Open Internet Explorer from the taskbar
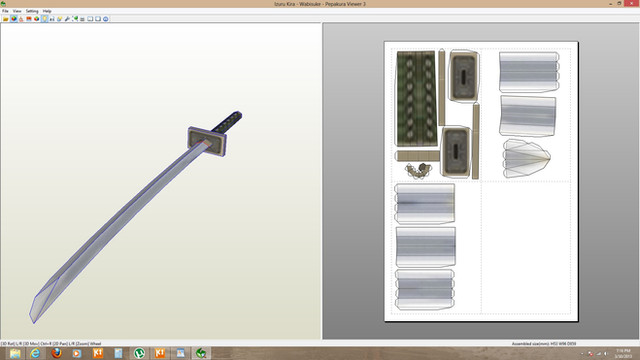This screenshot has height=360, width=640. pos(35,353)
